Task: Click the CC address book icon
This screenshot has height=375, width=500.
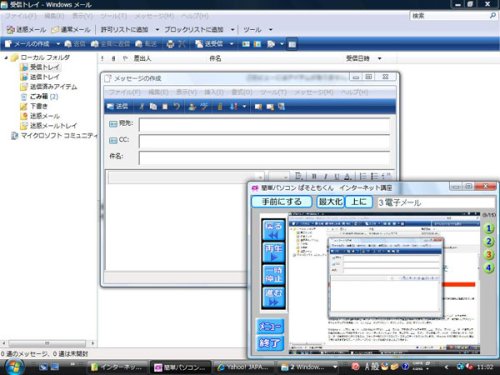Action: click(x=113, y=140)
